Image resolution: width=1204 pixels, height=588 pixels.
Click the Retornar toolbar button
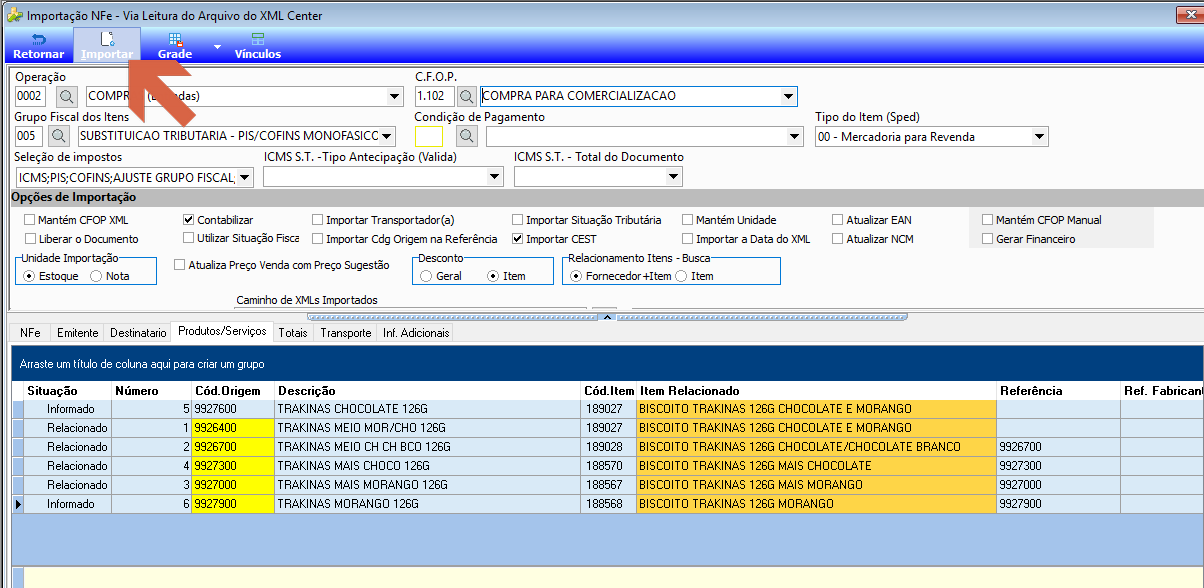38,46
